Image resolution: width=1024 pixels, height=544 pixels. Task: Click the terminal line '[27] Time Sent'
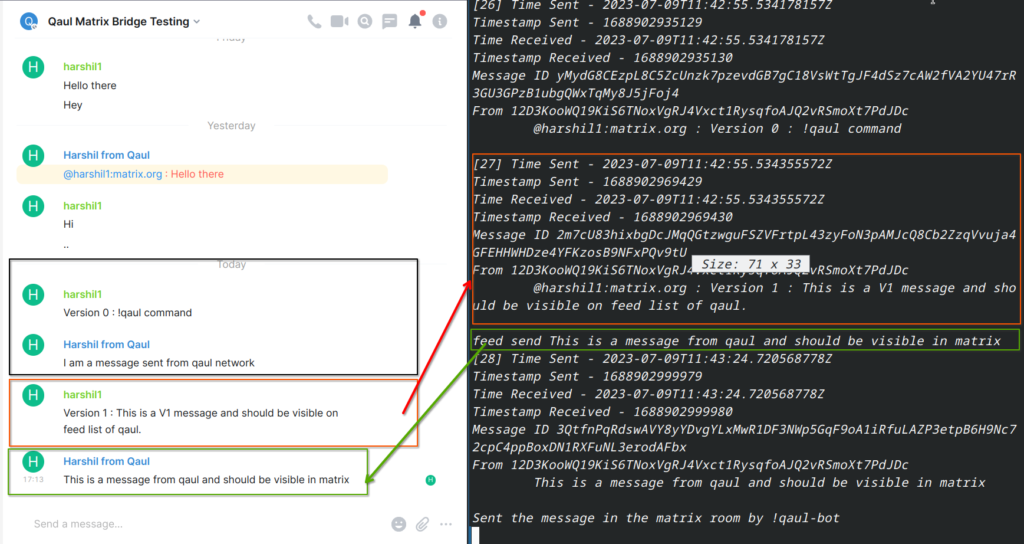(x=652, y=164)
